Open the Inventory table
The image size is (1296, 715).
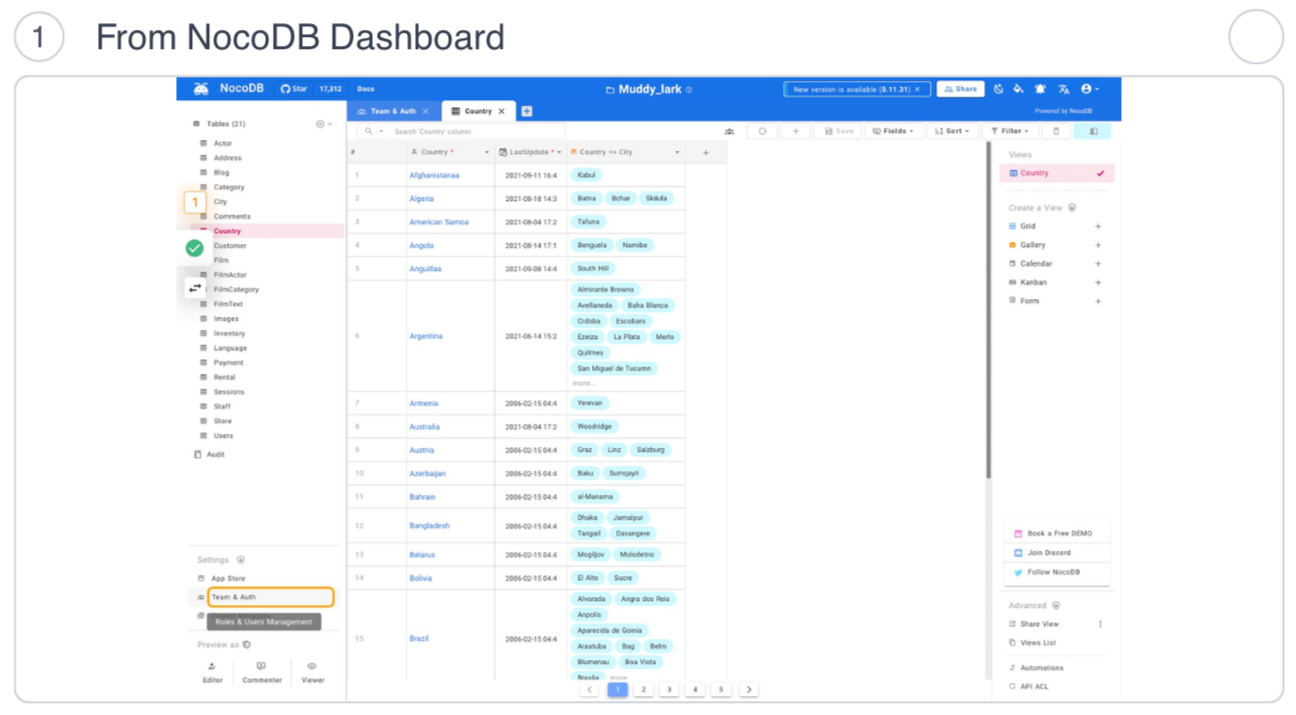click(x=229, y=333)
